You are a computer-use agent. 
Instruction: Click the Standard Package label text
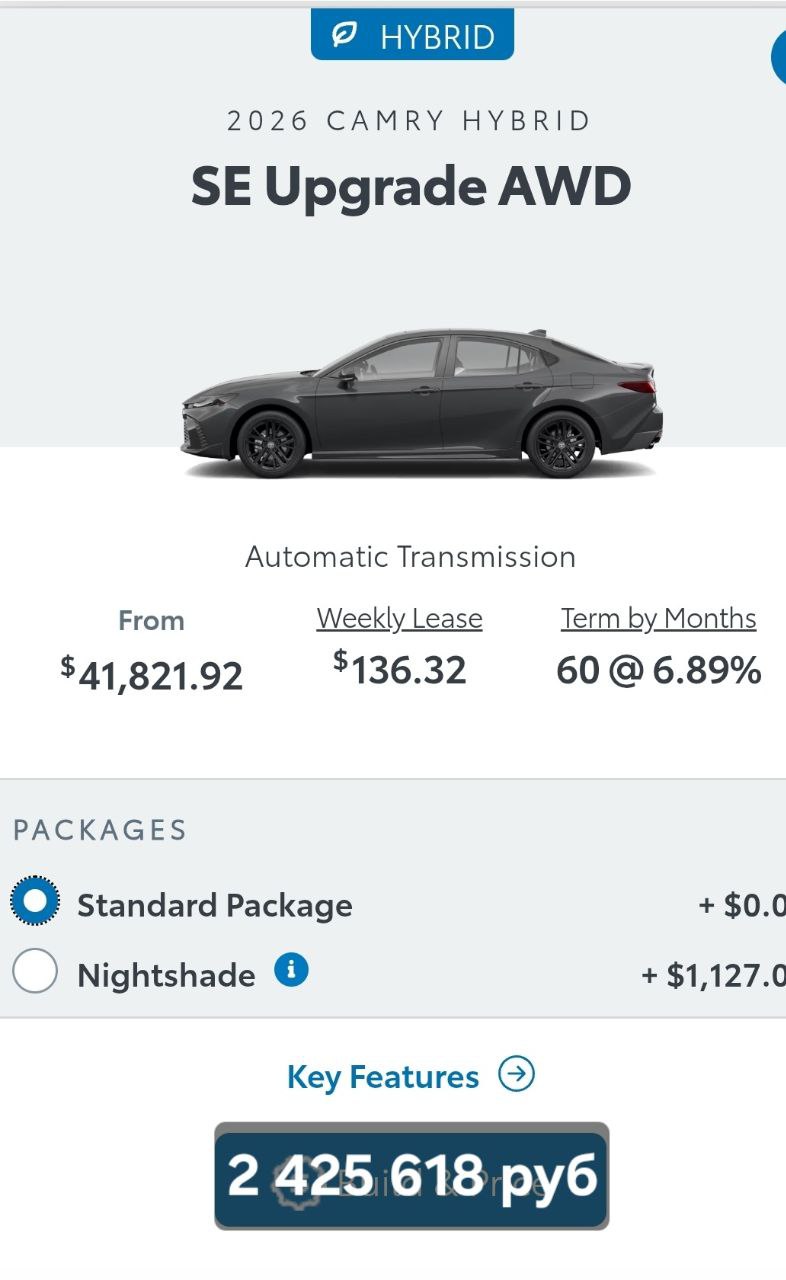click(214, 905)
